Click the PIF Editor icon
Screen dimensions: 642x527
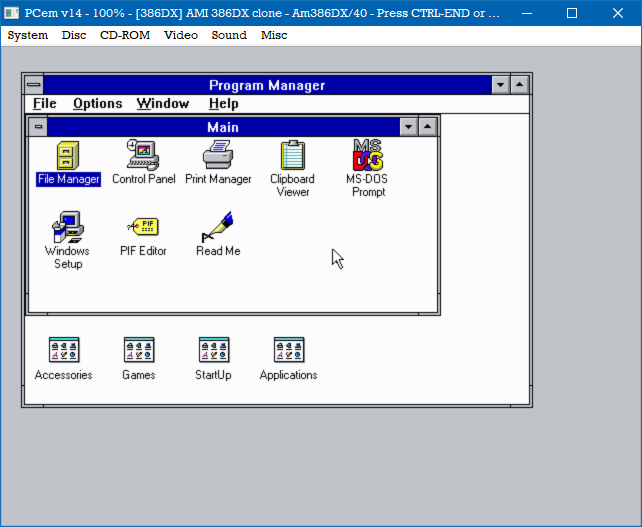click(x=143, y=227)
